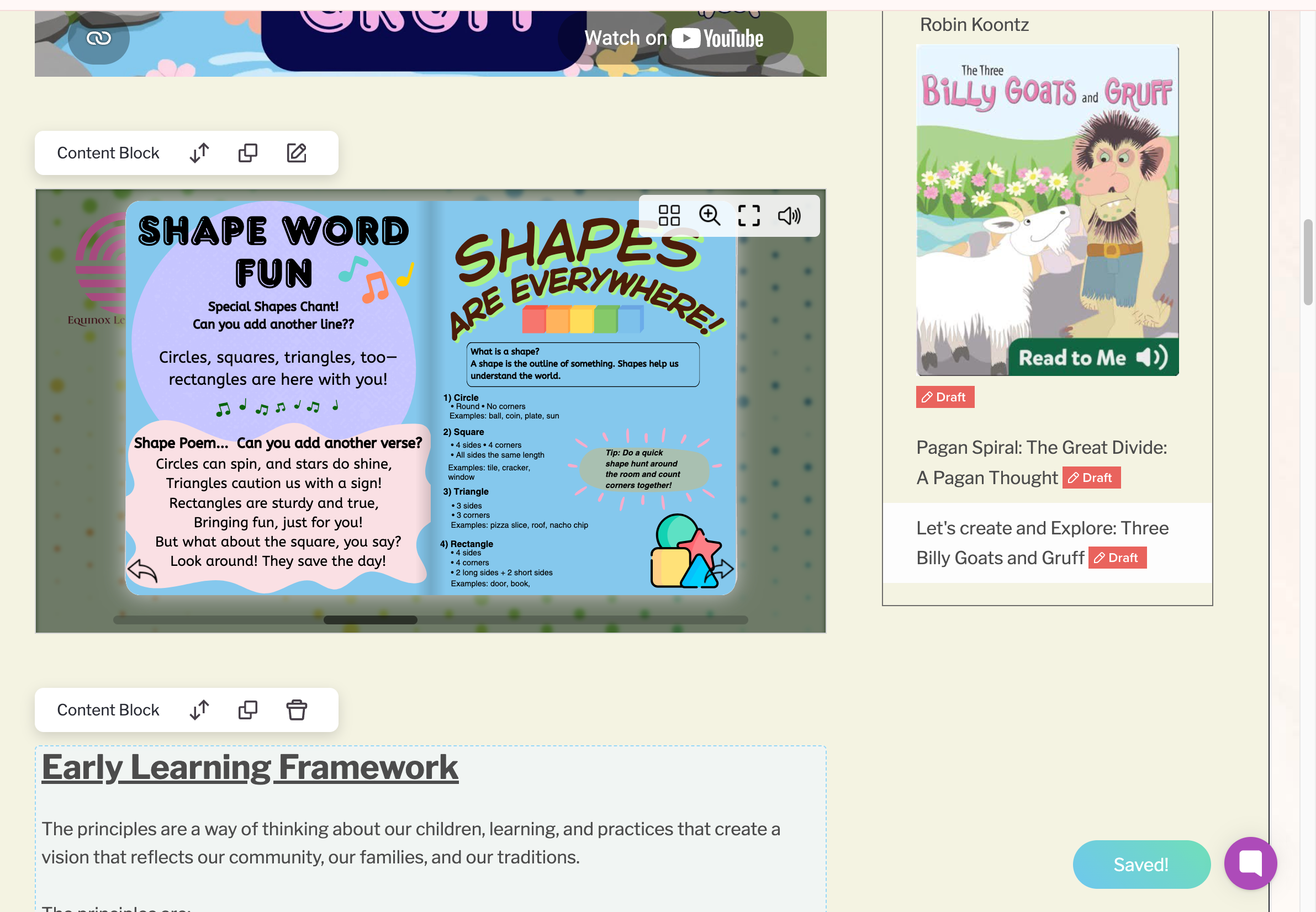Click the Saved! button

pyautogui.click(x=1141, y=864)
